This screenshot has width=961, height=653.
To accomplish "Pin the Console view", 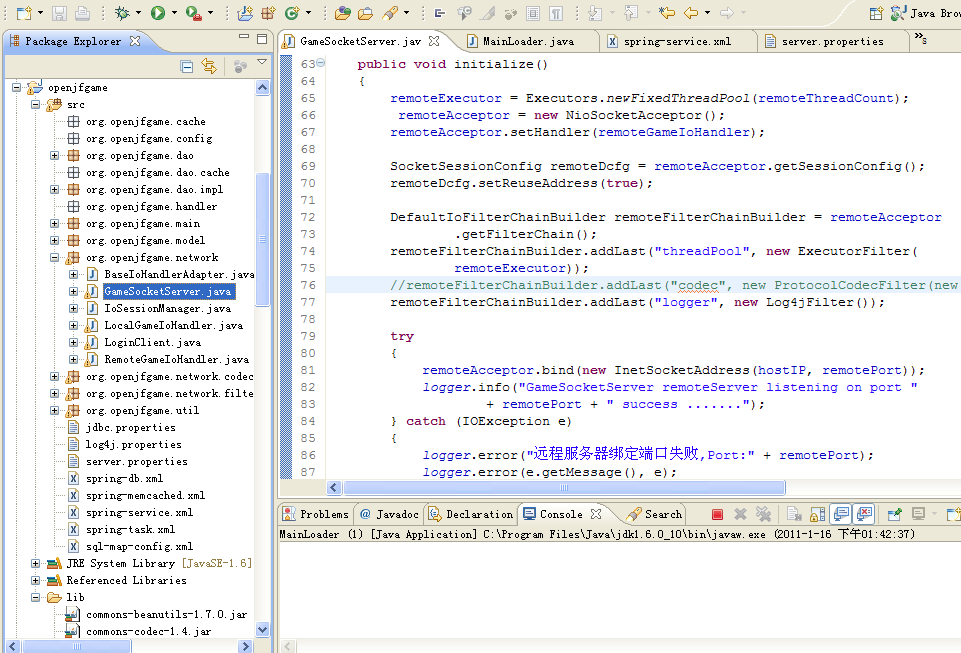I will pos(893,514).
